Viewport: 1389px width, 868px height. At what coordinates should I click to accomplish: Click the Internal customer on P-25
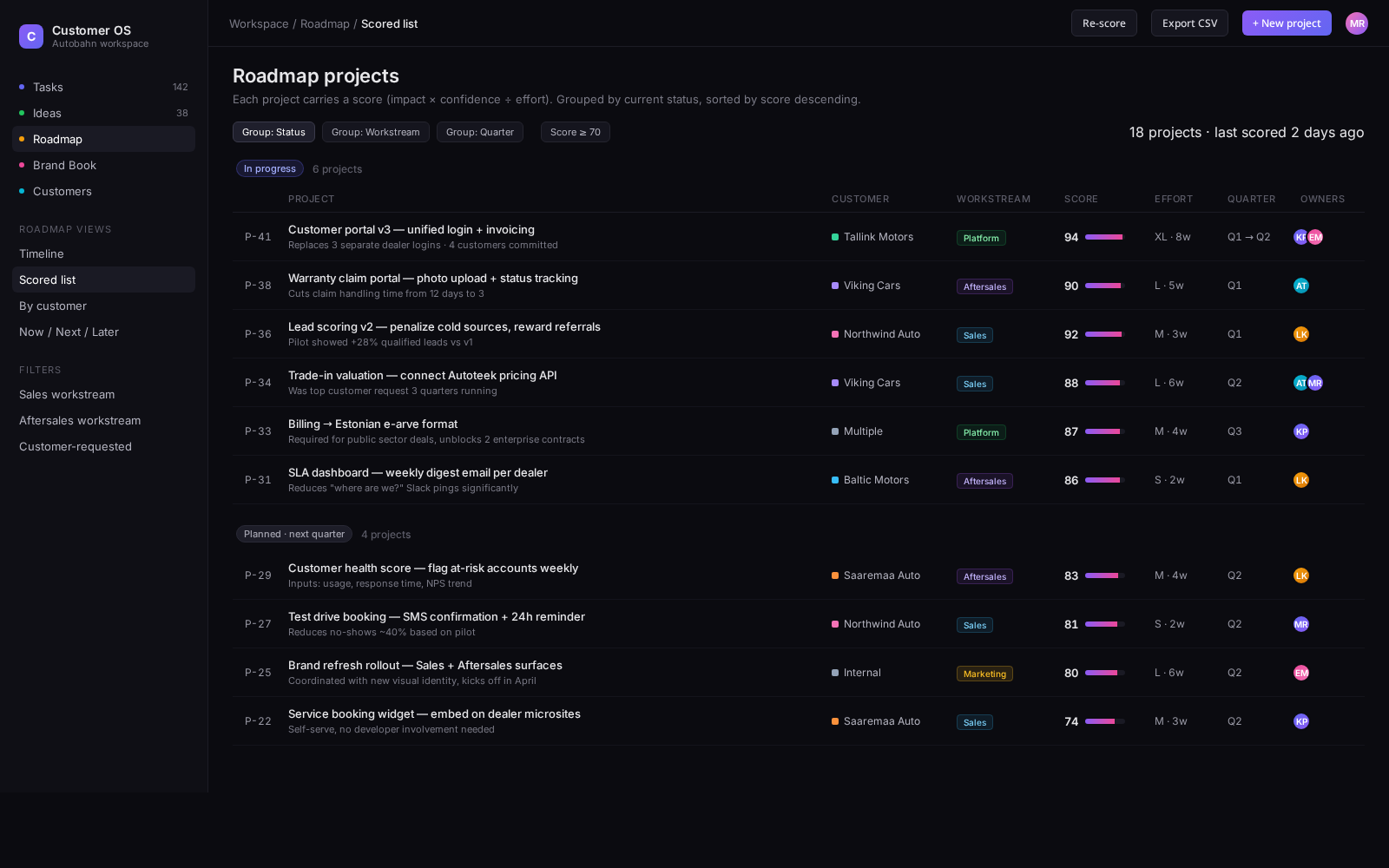pyautogui.click(x=856, y=673)
